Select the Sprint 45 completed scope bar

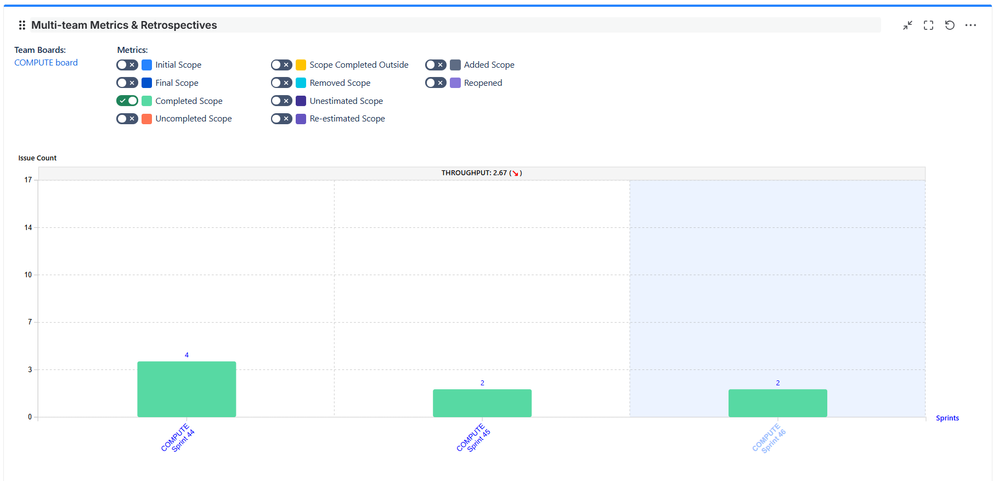(482, 403)
